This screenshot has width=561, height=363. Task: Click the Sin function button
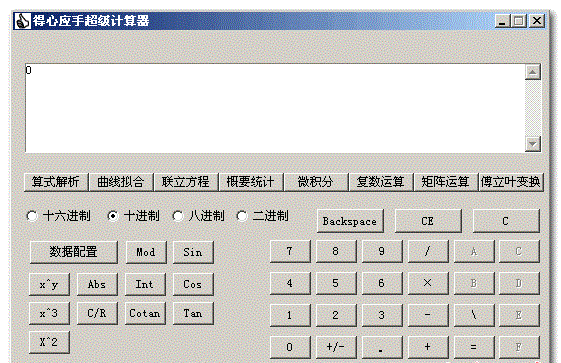[x=193, y=252]
